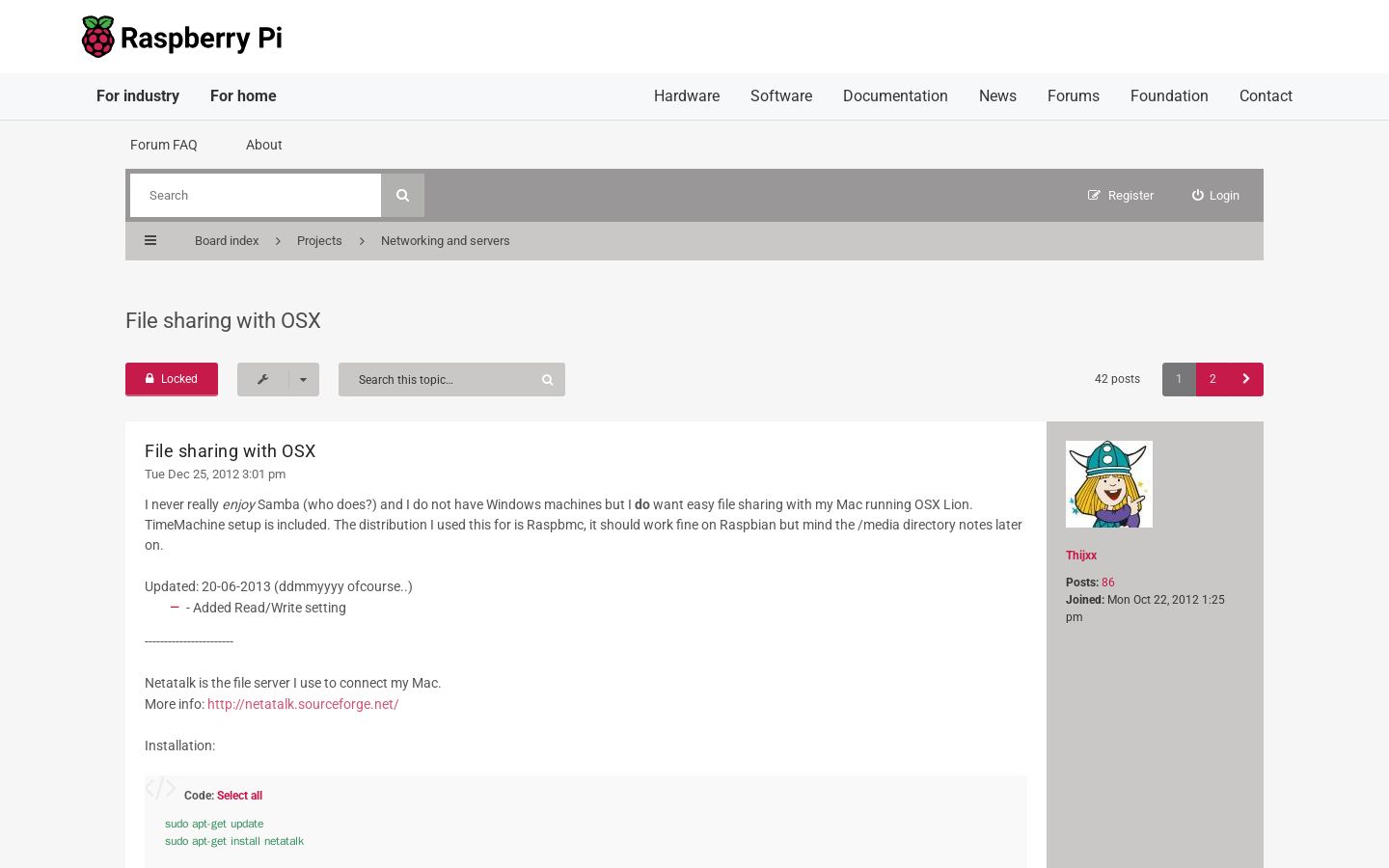Click the Added Read/Write setting list item
The image size is (1389, 868).
266,608
